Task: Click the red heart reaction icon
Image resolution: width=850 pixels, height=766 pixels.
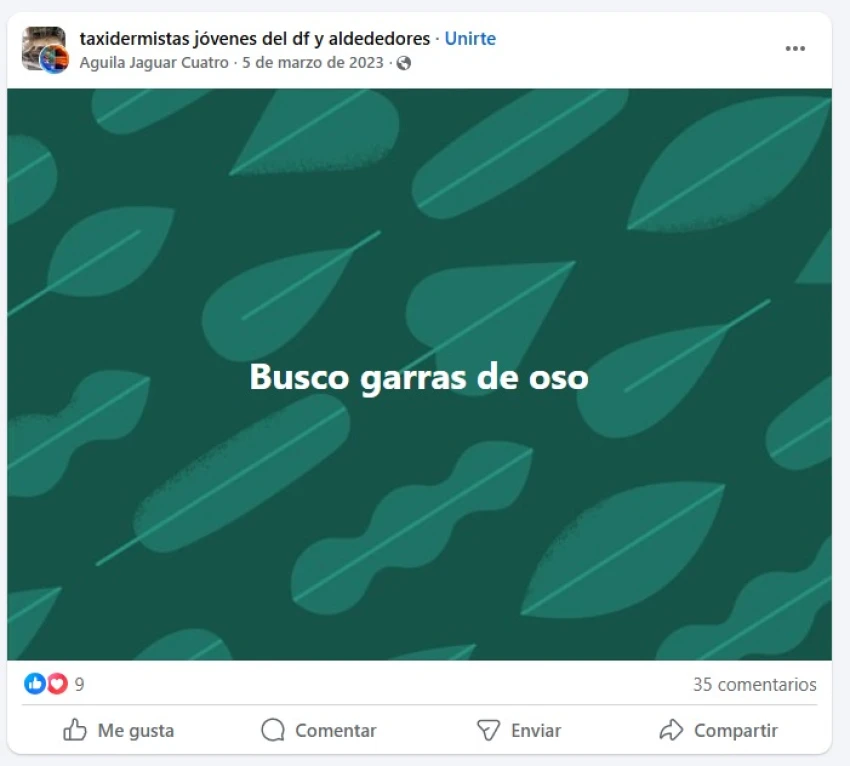Action: (57, 684)
